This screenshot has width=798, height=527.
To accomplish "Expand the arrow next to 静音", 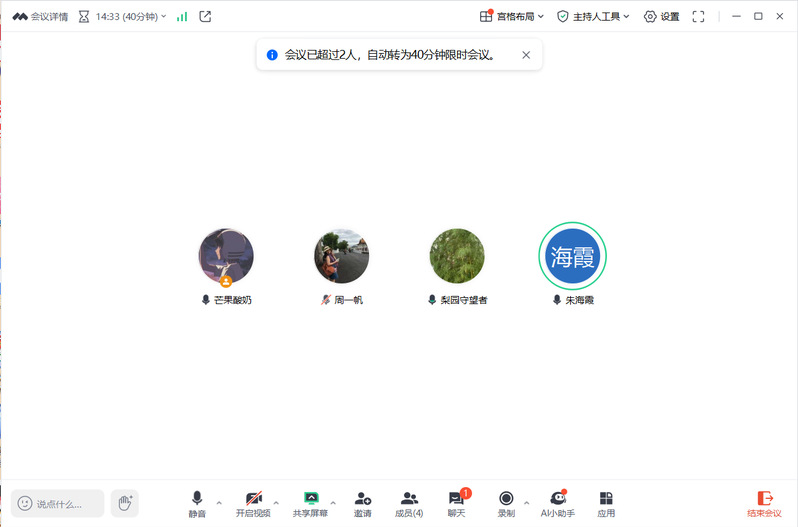I will [219, 502].
